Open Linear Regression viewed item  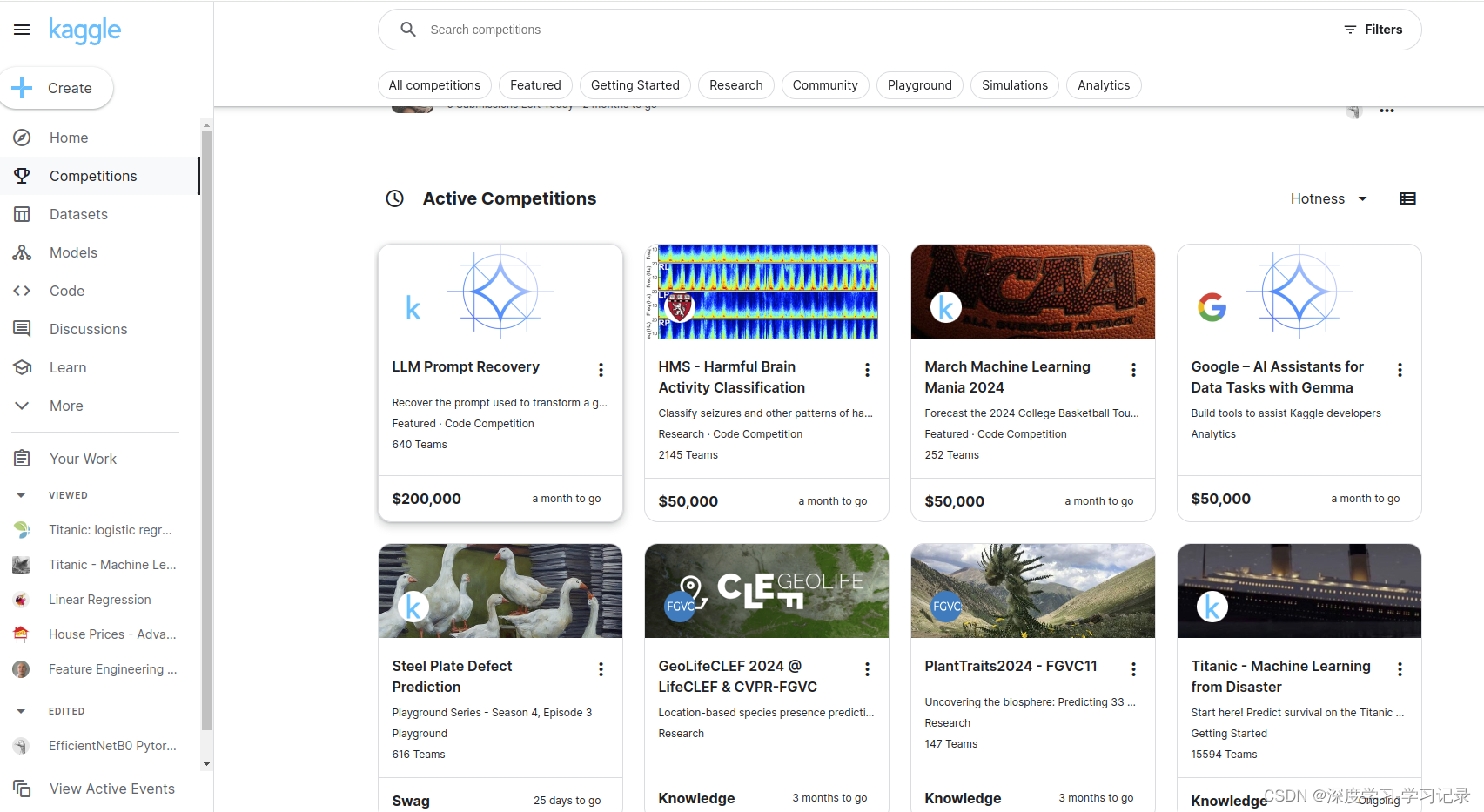coord(99,600)
